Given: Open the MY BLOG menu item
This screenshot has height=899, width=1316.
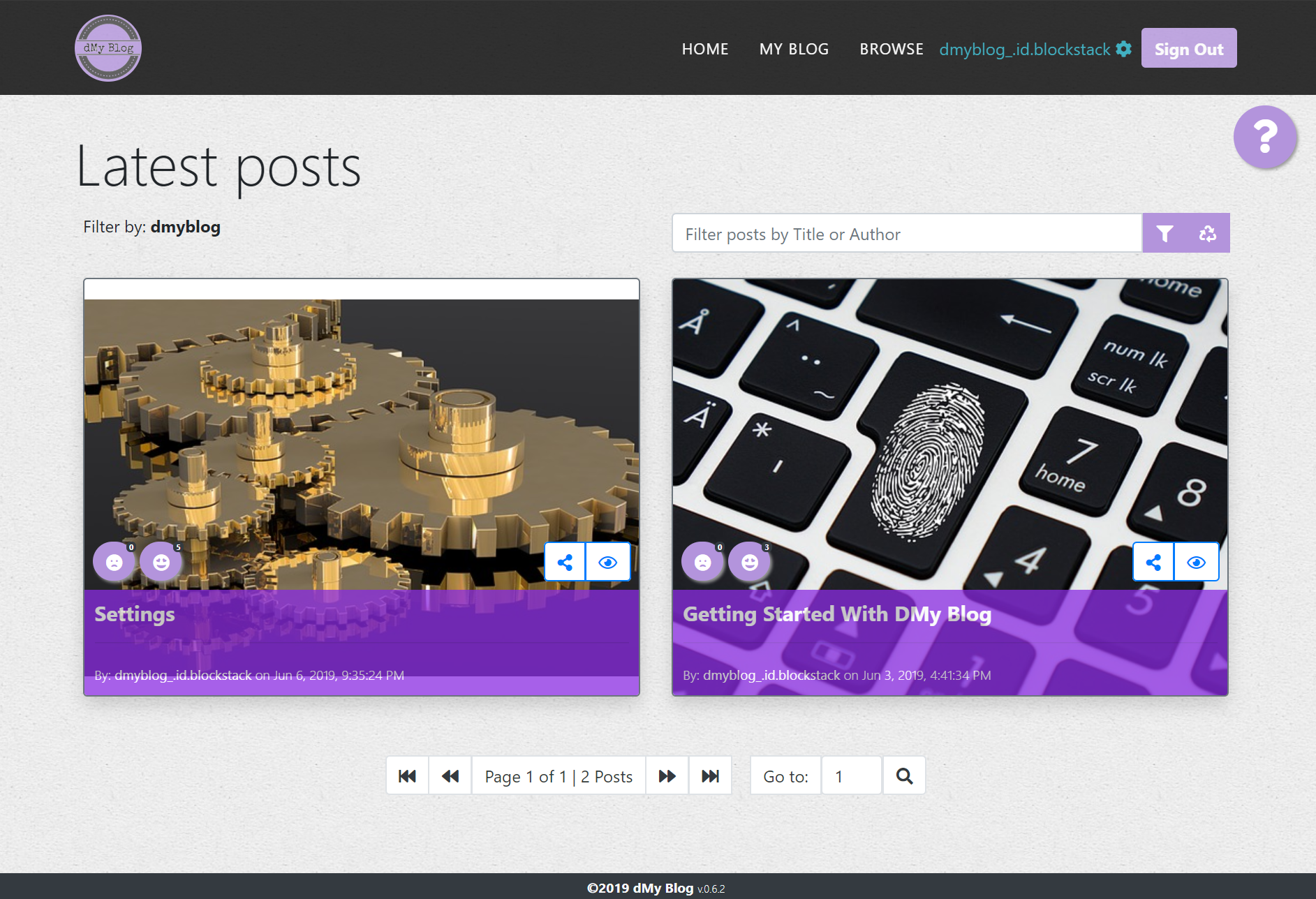Looking at the screenshot, I should 794,49.
